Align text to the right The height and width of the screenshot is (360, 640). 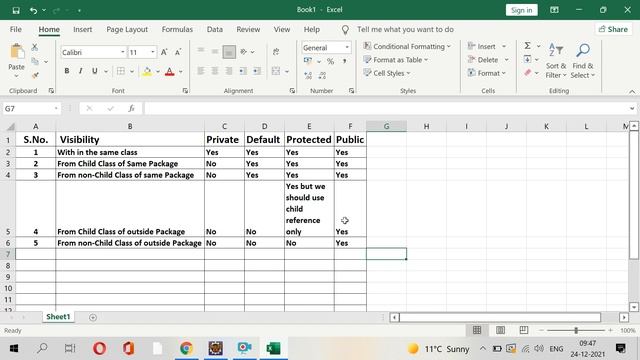229,71
